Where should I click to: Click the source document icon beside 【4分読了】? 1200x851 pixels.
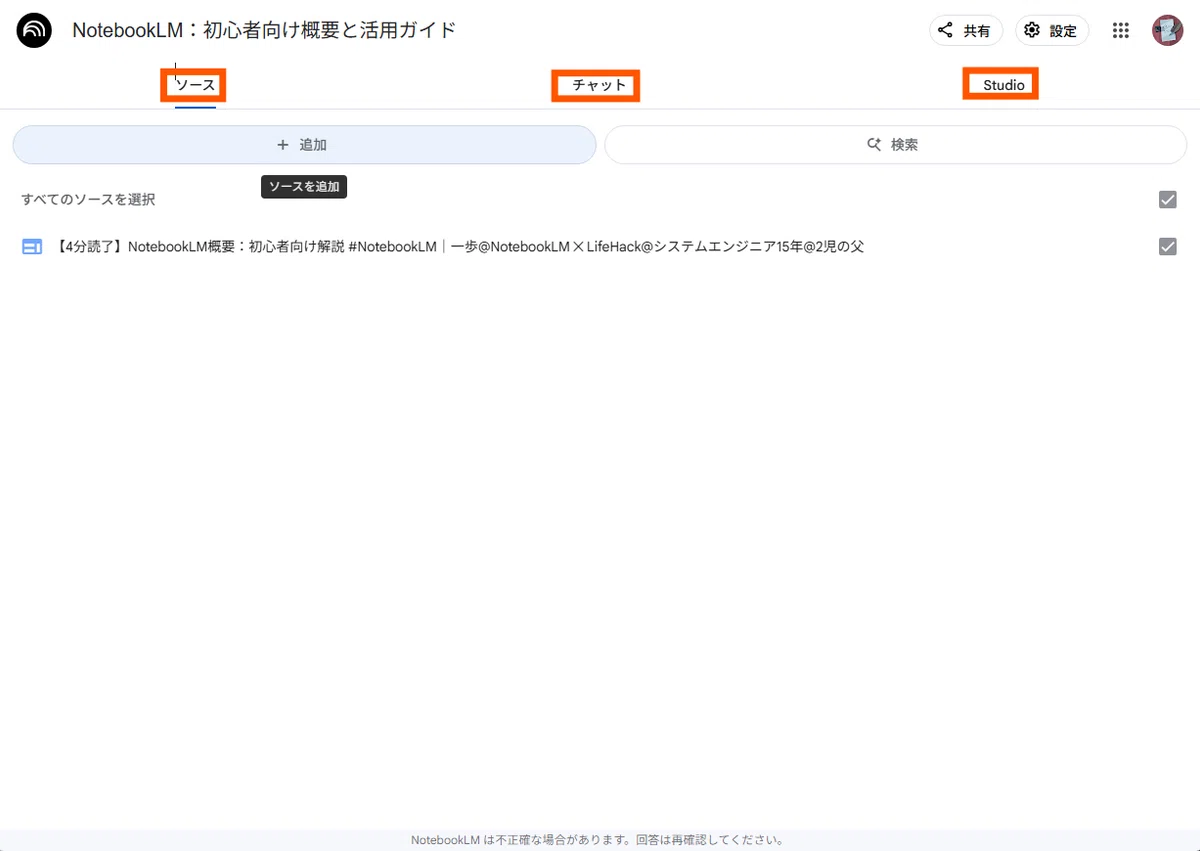(32, 246)
